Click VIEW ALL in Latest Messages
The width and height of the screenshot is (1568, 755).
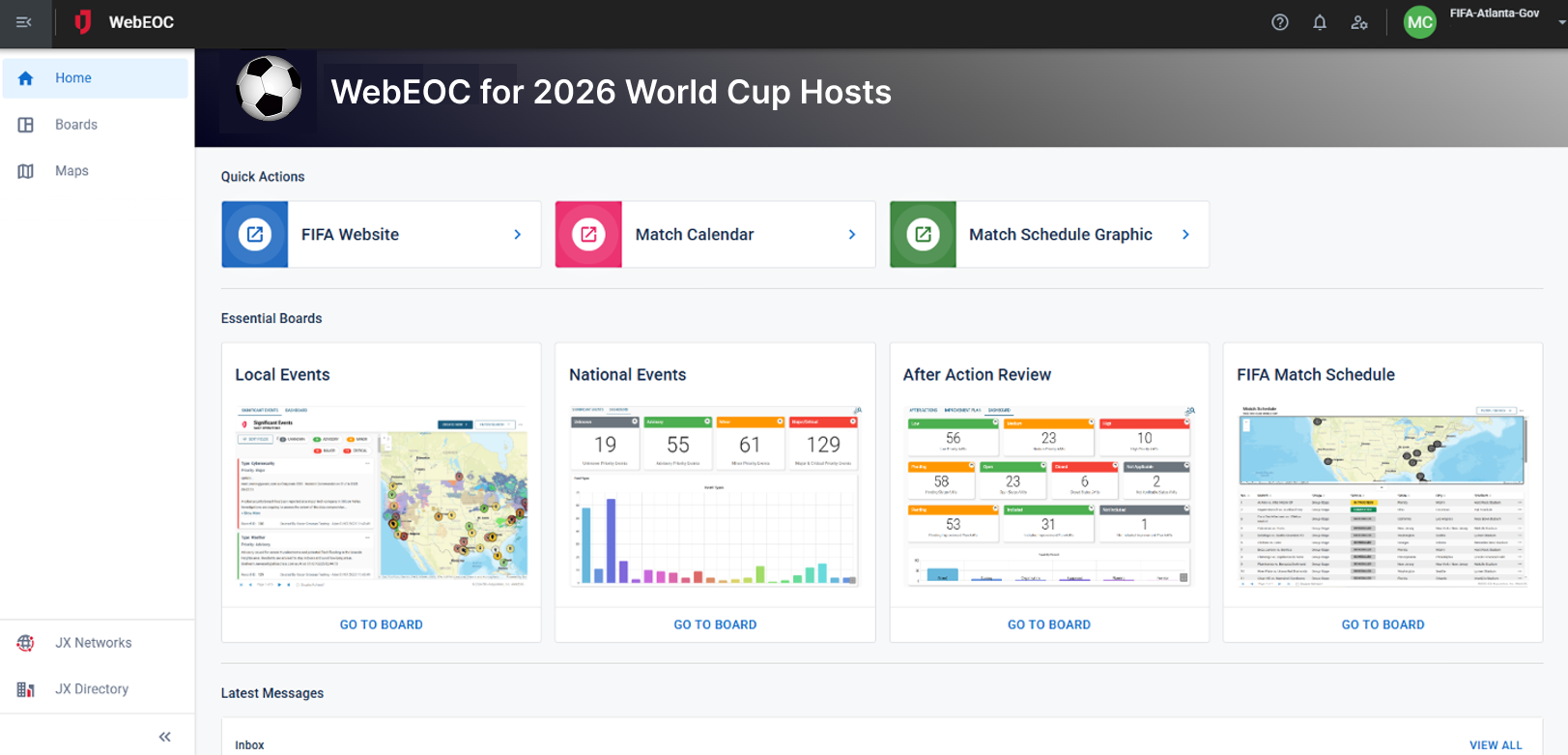(x=1496, y=745)
